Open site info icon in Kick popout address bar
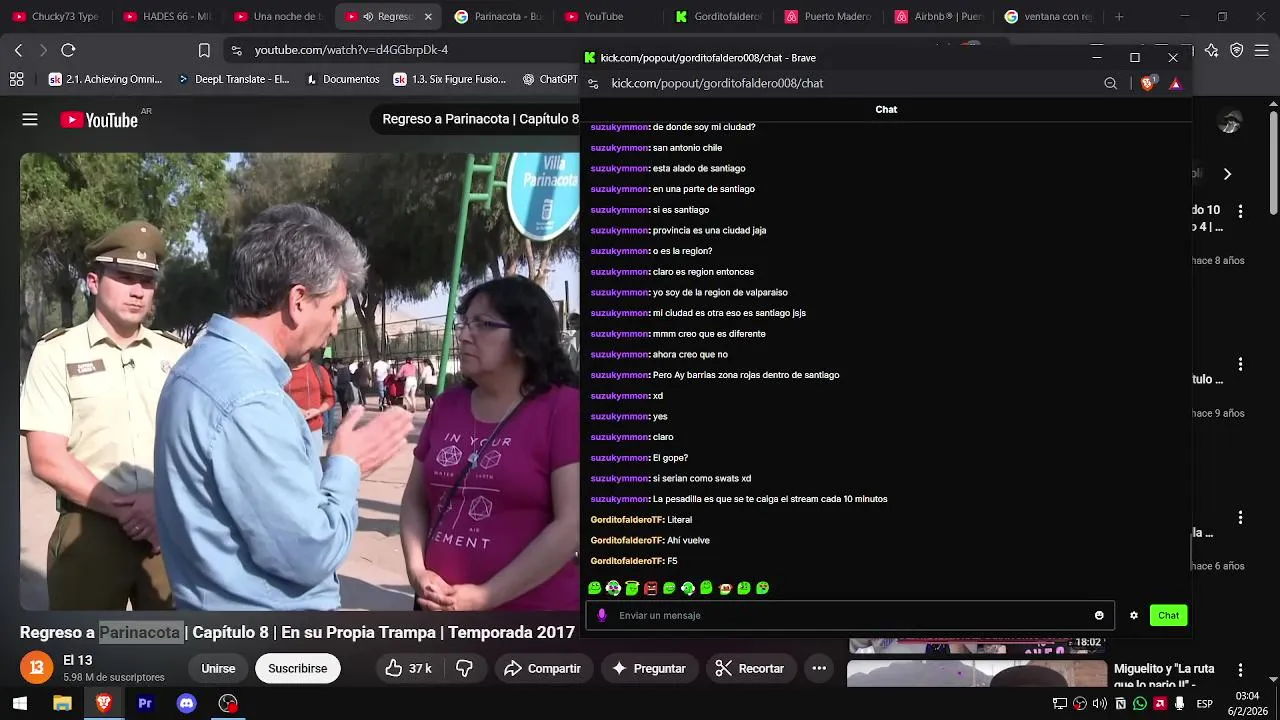 (x=593, y=83)
